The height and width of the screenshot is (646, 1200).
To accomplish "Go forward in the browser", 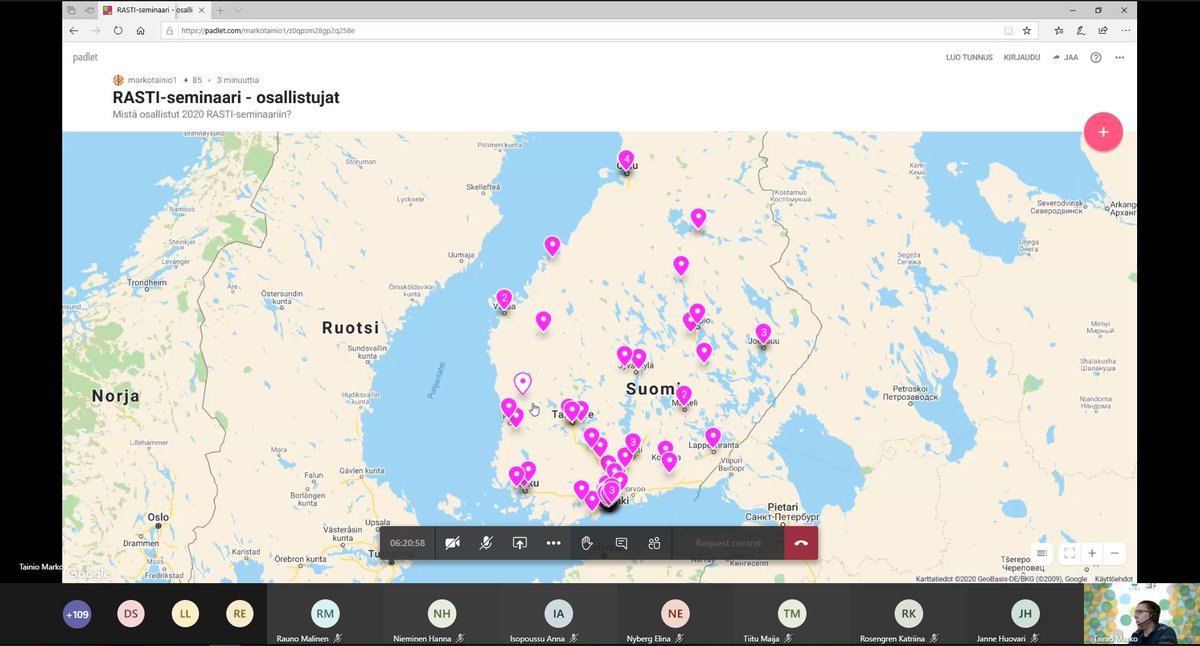I will (96, 30).
